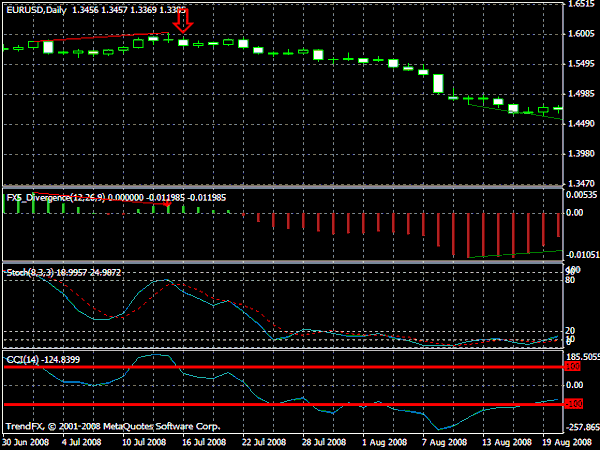This screenshot has height=450, width=600.
Task: Click the 1.6005 price scale label
Action: click(582, 34)
